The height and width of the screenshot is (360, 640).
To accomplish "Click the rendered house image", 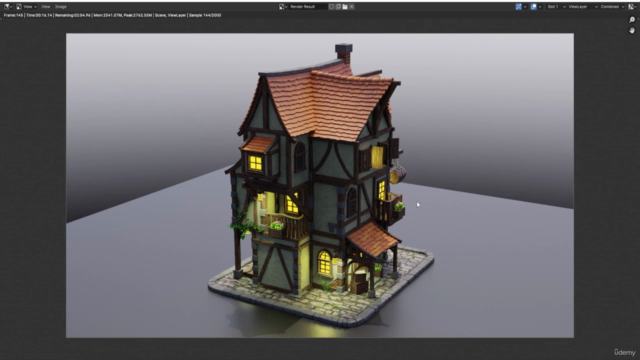I will point(320,185).
